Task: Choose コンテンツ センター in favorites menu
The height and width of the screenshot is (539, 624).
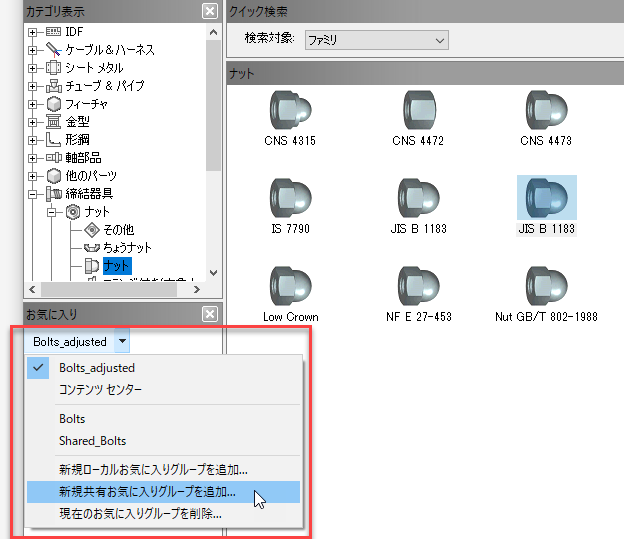Action: click(x=163, y=389)
